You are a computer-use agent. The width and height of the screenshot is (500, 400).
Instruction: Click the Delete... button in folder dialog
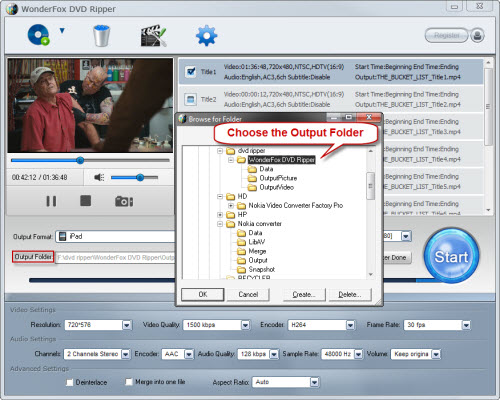tap(350, 294)
